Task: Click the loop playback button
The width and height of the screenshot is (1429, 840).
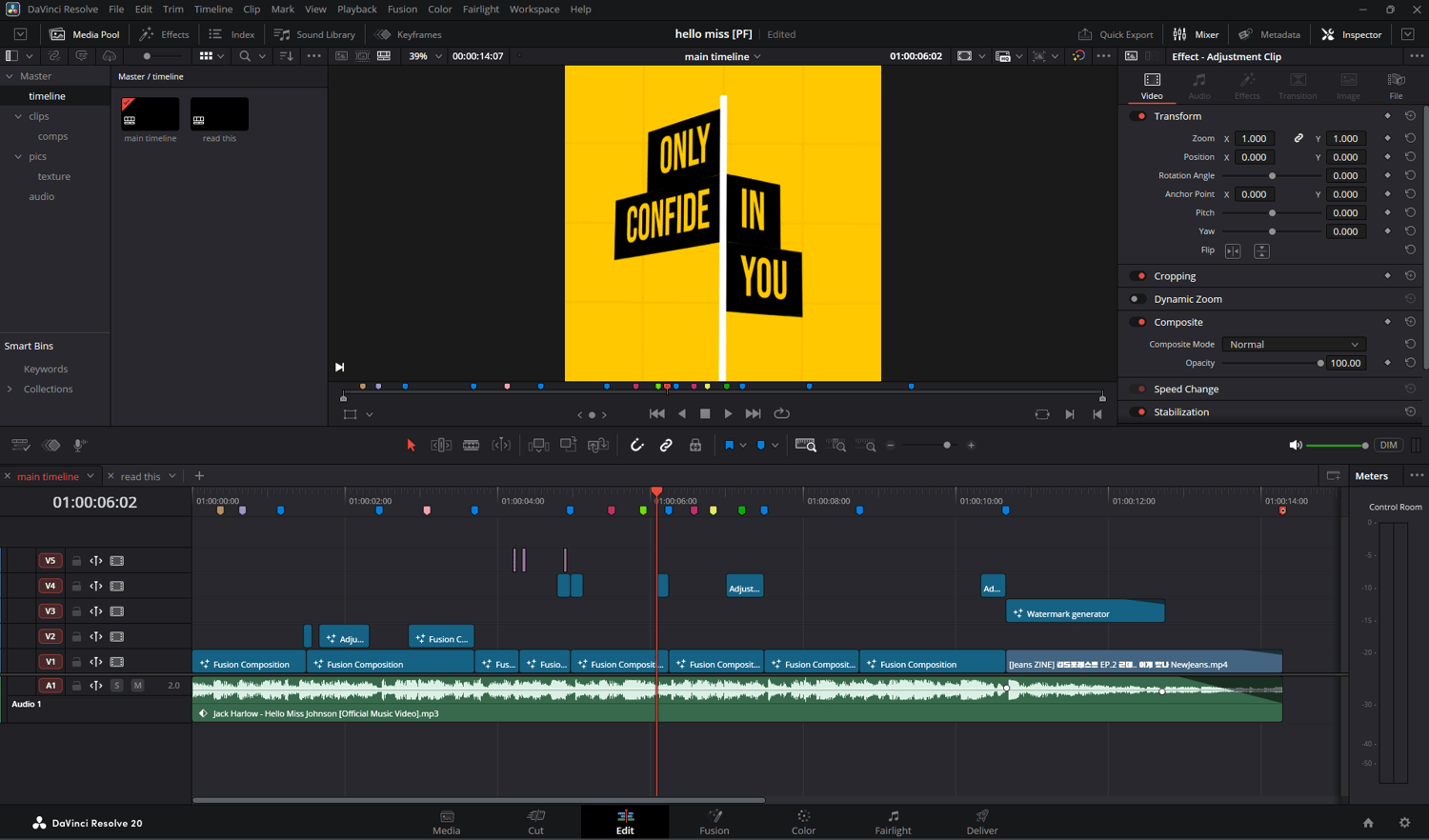Action: [782, 413]
